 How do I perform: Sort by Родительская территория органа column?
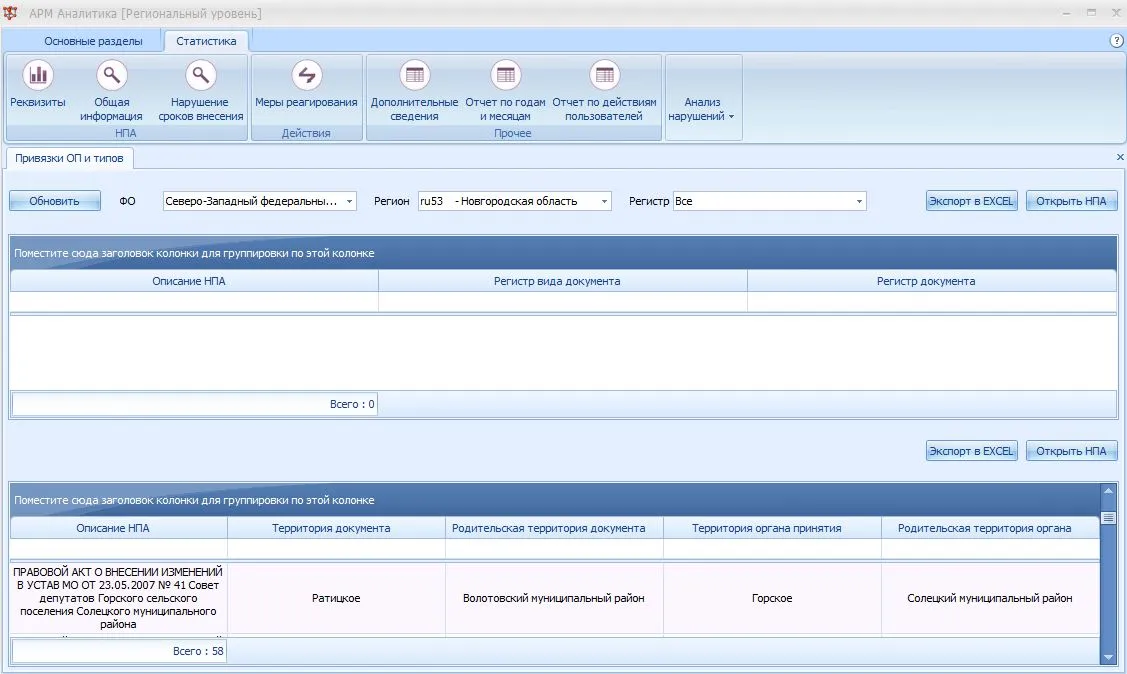(x=990, y=528)
